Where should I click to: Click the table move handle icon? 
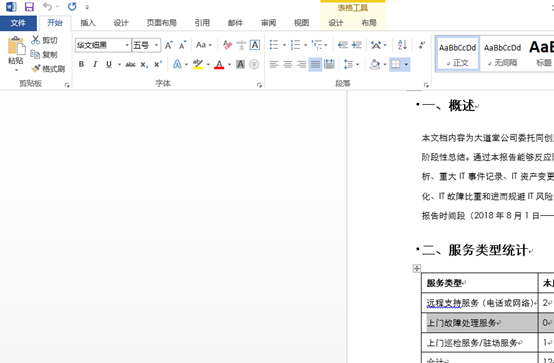(x=417, y=269)
